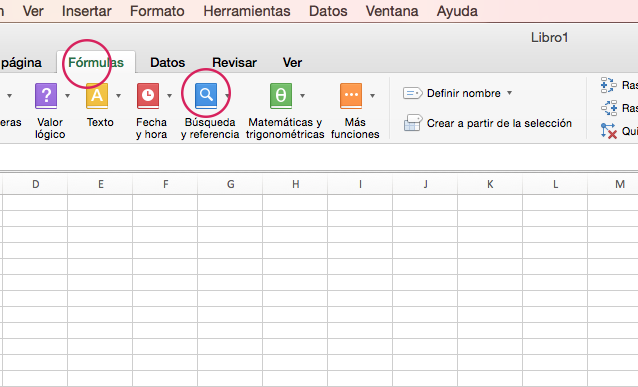
Task: Select column G header
Action: [x=230, y=184]
